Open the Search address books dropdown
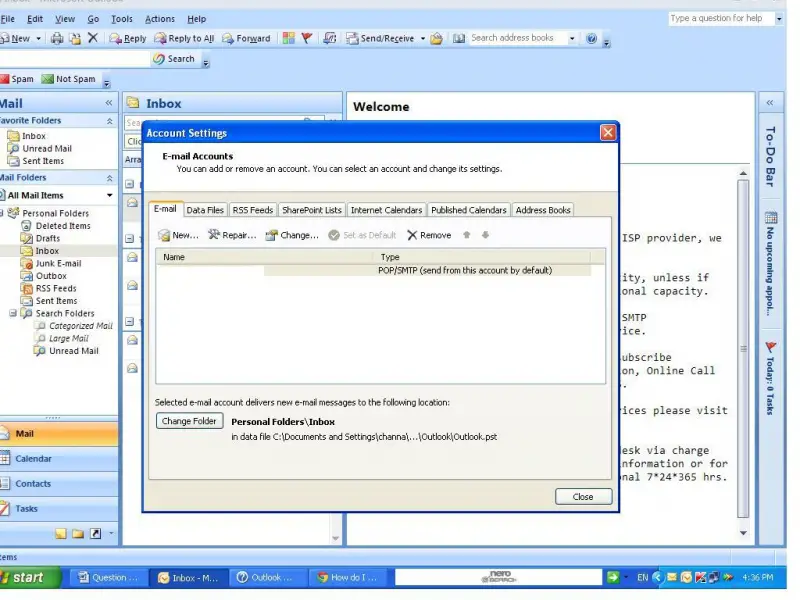The width and height of the screenshot is (800, 600). coord(572,38)
